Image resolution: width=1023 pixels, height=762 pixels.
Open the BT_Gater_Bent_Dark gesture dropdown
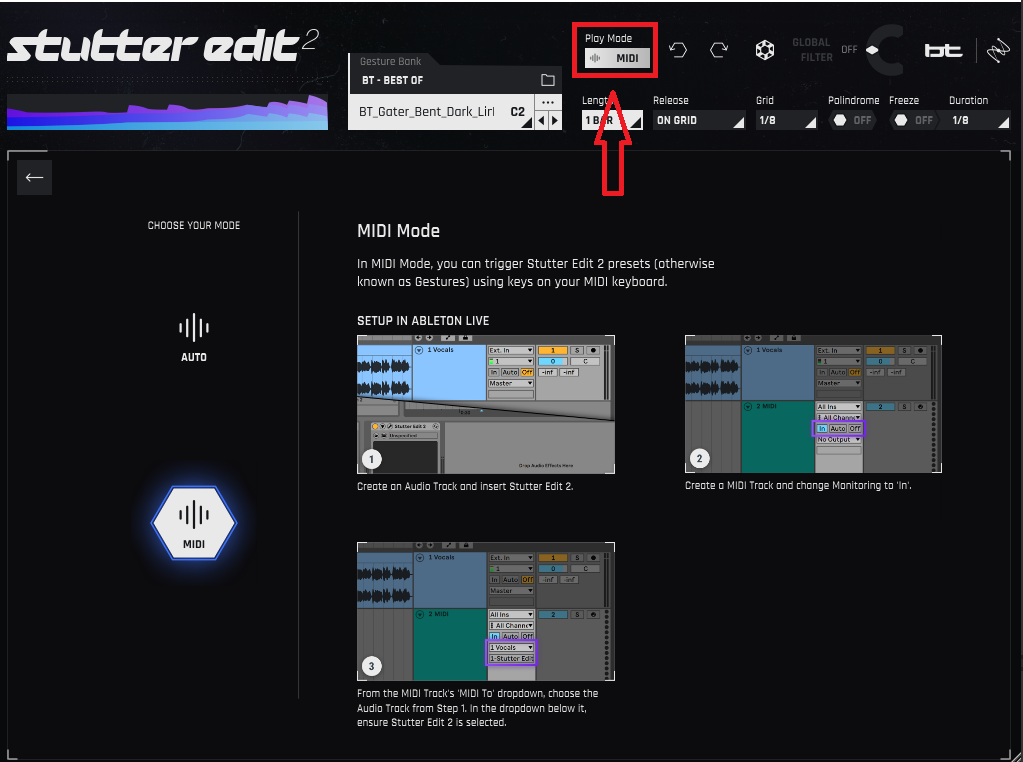[x=442, y=112]
